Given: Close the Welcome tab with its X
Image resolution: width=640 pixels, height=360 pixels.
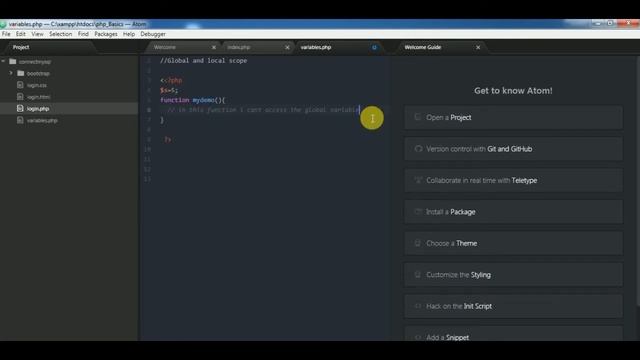Looking at the screenshot, I should click(214, 47).
